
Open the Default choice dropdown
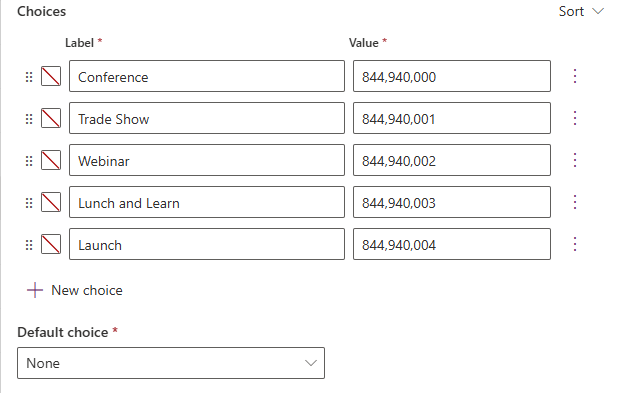point(171,363)
